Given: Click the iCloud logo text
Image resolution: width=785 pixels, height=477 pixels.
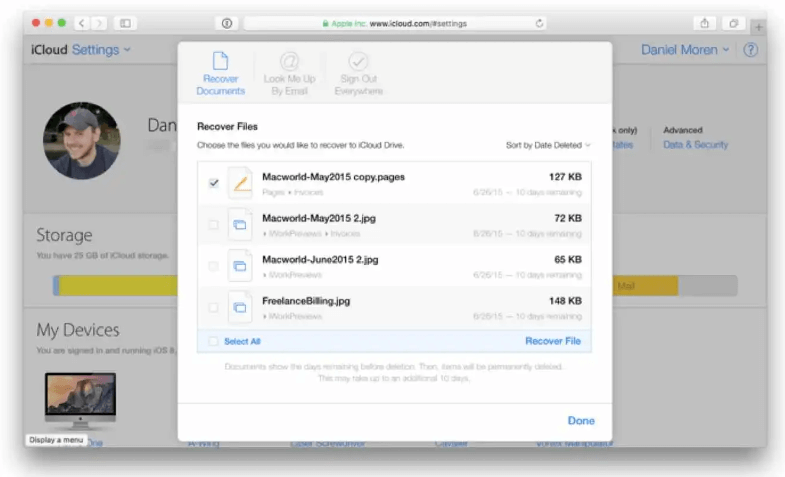Looking at the screenshot, I should coord(49,50).
